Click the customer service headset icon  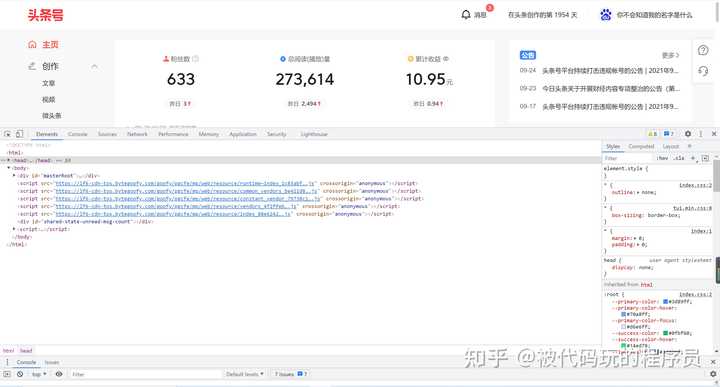click(x=703, y=71)
